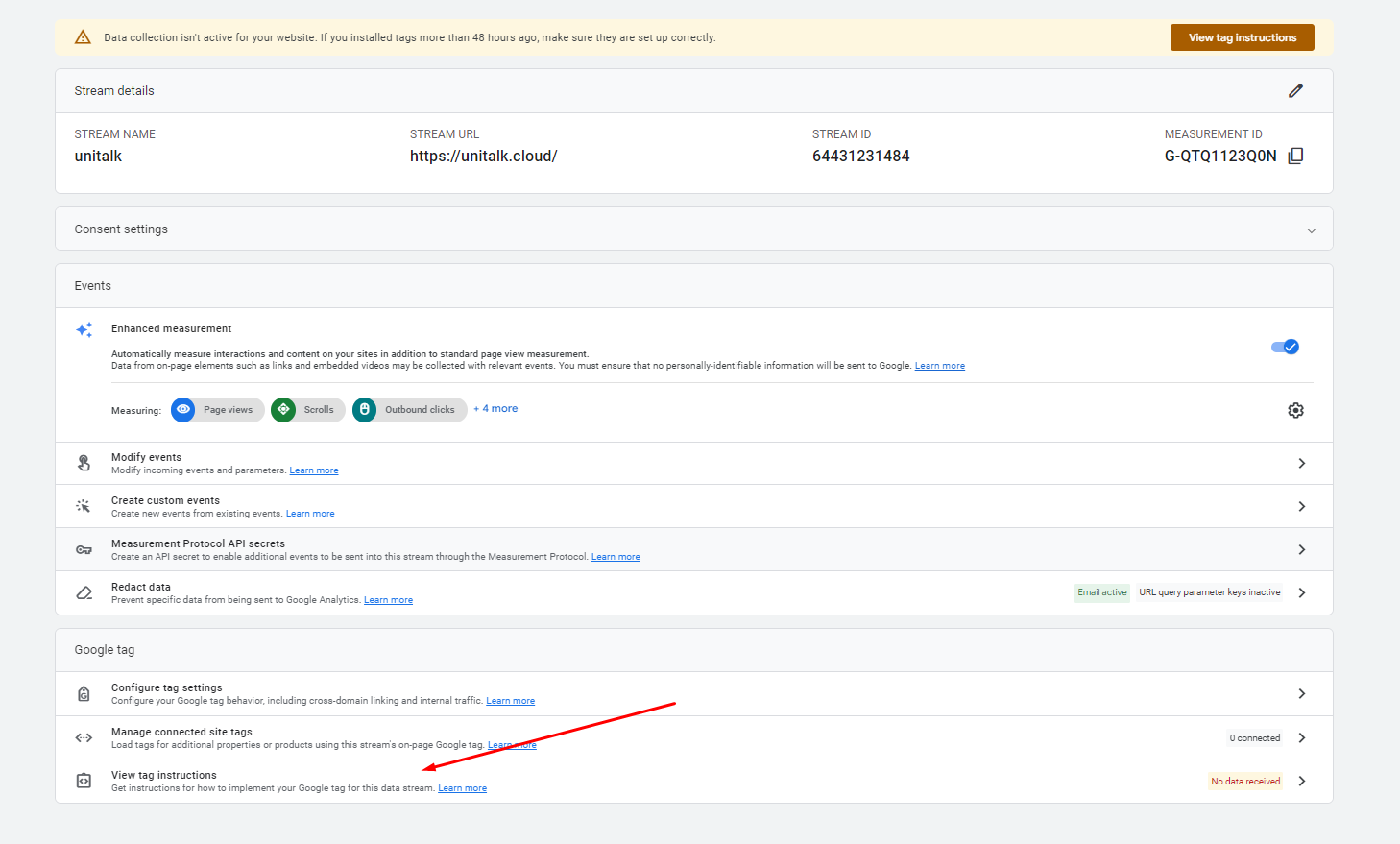Open Create custom events via chevron
The image size is (1400, 844).
tap(1301, 506)
